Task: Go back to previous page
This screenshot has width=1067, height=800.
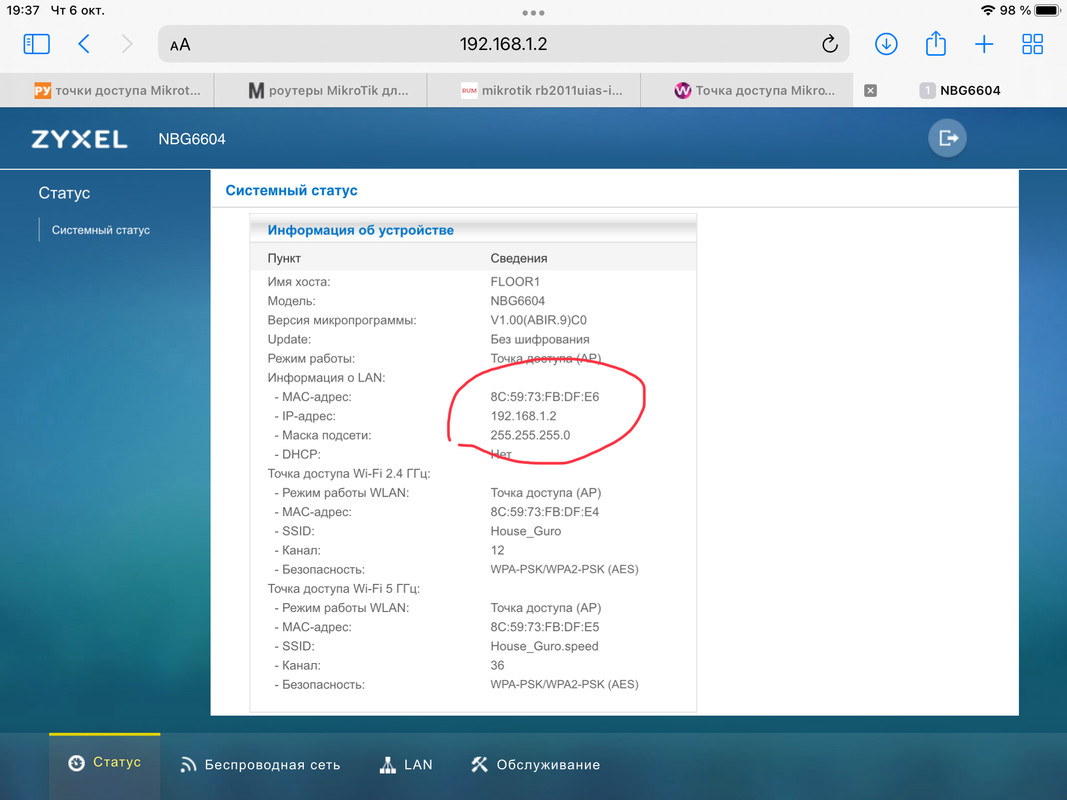Action: tap(84, 44)
